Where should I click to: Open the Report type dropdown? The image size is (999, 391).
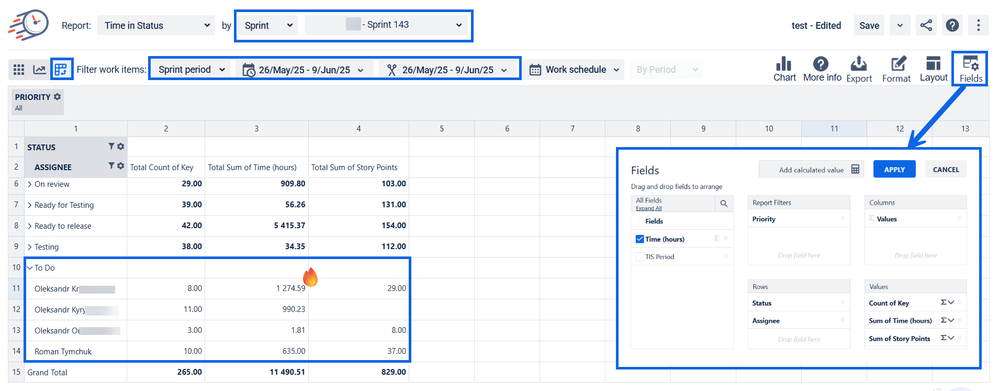click(x=157, y=25)
